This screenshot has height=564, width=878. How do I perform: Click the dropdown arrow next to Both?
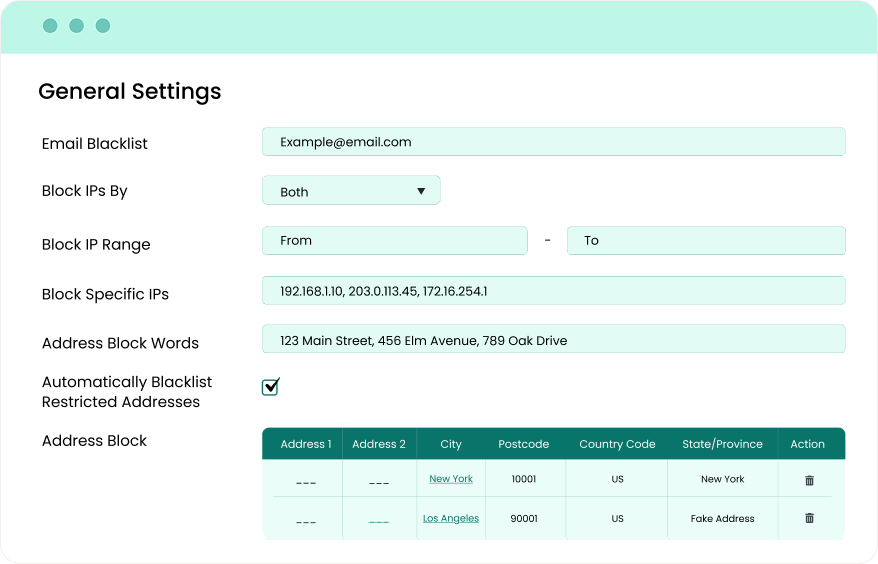421,191
